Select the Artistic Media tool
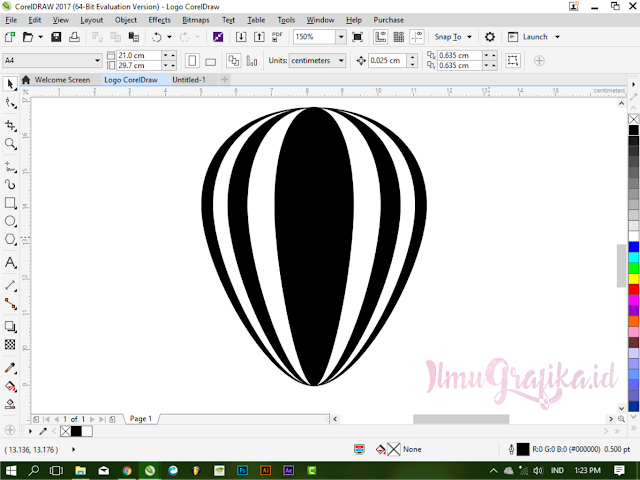Viewport: 640px width, 480px height. click(10, 185)
